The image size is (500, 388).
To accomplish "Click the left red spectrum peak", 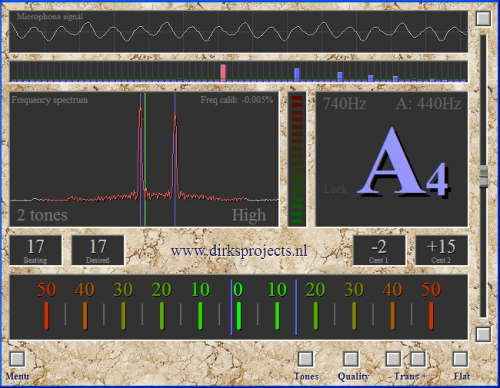I will pos(141,152).
